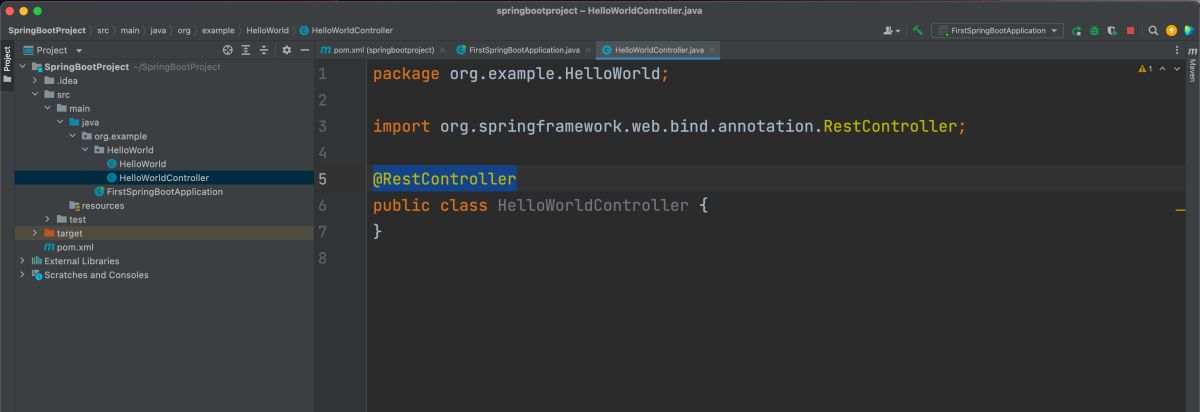Stop the running application with red square

1130,31
